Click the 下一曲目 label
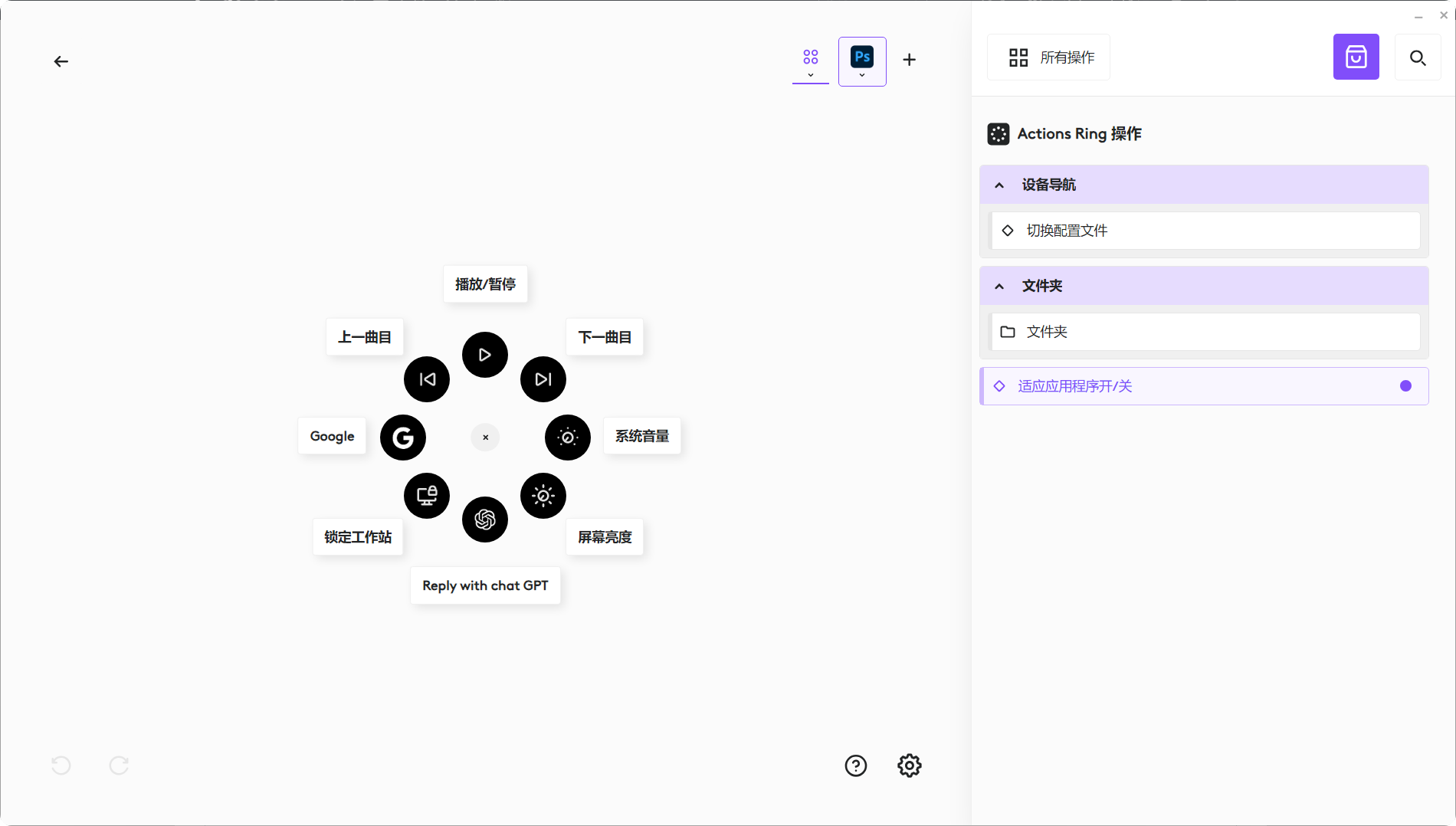 (605, 337)
